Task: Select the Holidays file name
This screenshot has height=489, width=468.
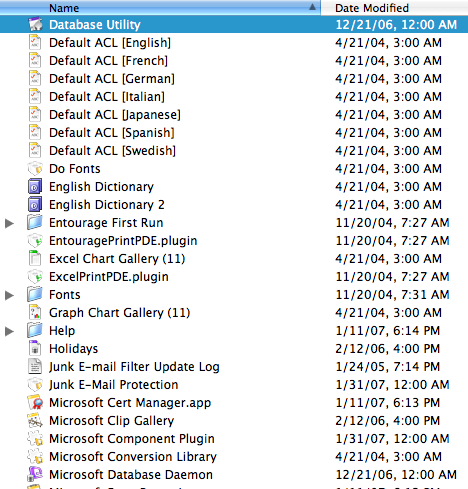Action: [73, 349]
